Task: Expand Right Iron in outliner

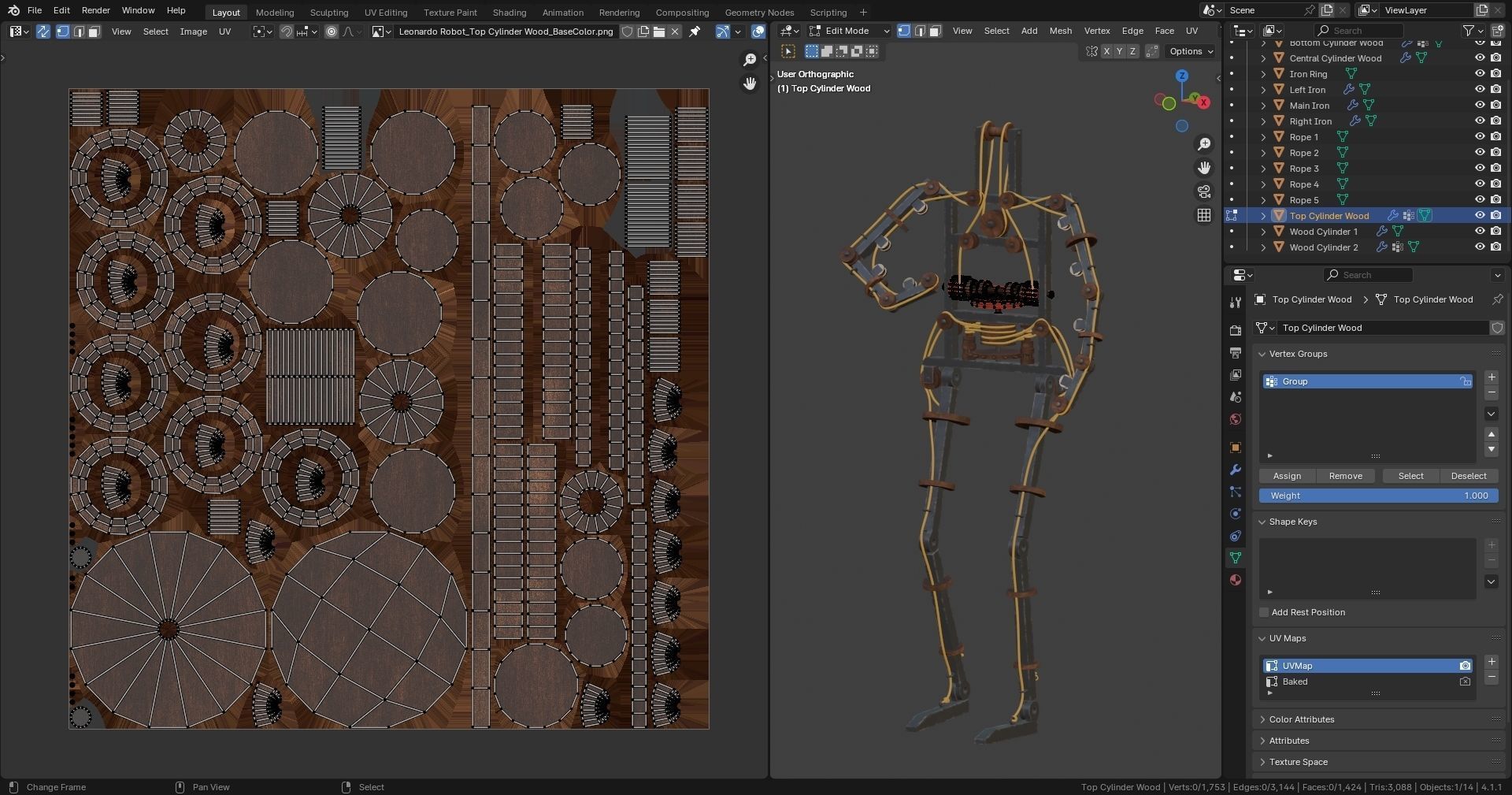Action: coord(1263,121)
